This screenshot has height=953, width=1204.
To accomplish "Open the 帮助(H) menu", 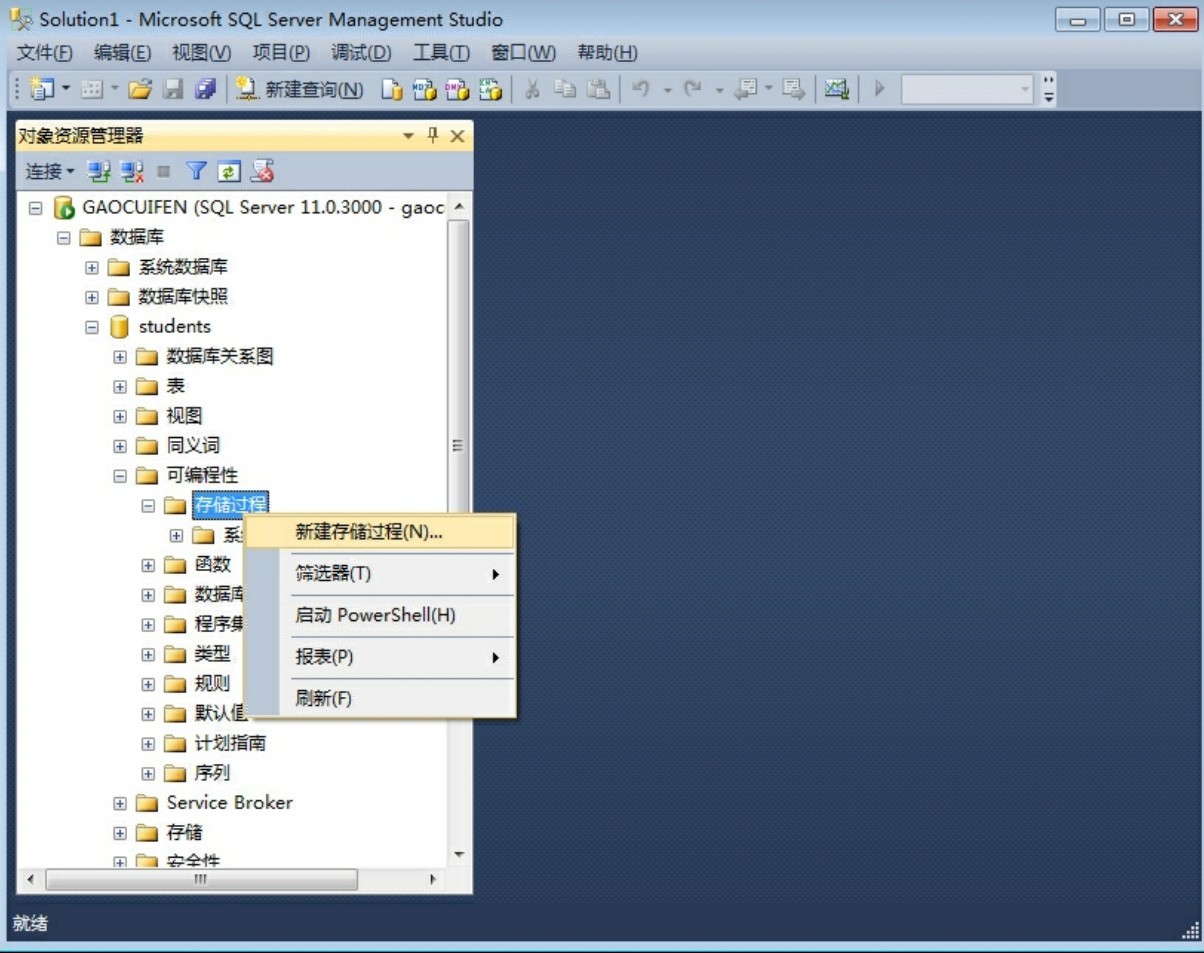I will (x=607, y=53).
